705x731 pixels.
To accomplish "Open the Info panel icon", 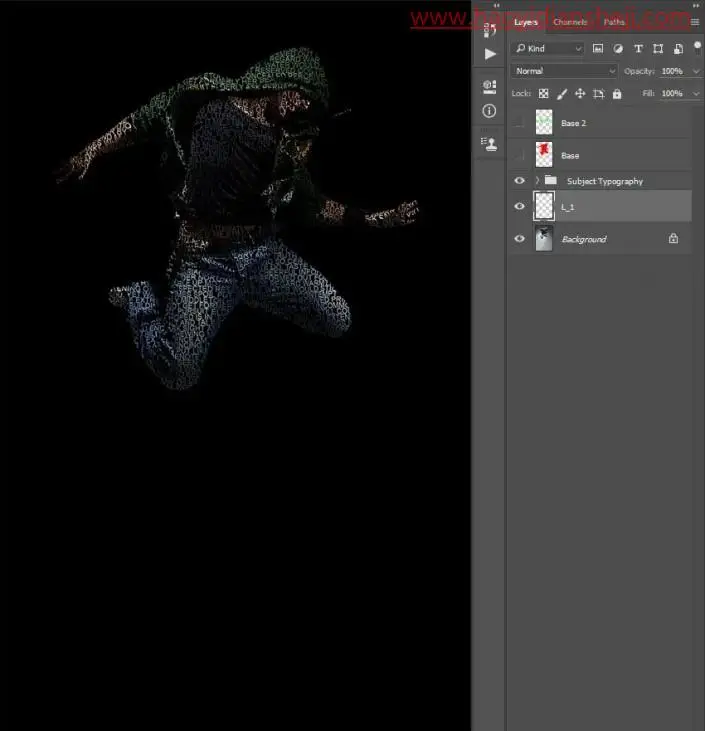I will pyautogui.click(x=489, y=111).
